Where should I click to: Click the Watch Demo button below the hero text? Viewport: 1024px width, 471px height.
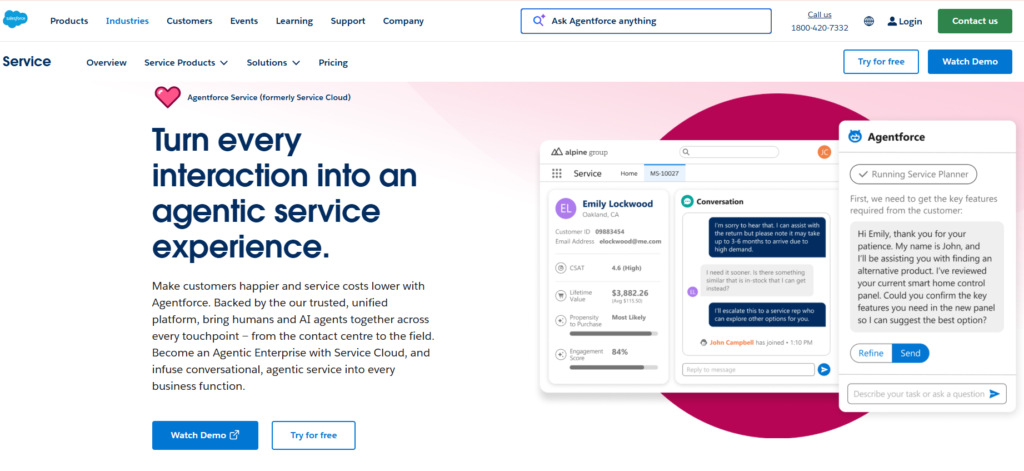[205, 435]
